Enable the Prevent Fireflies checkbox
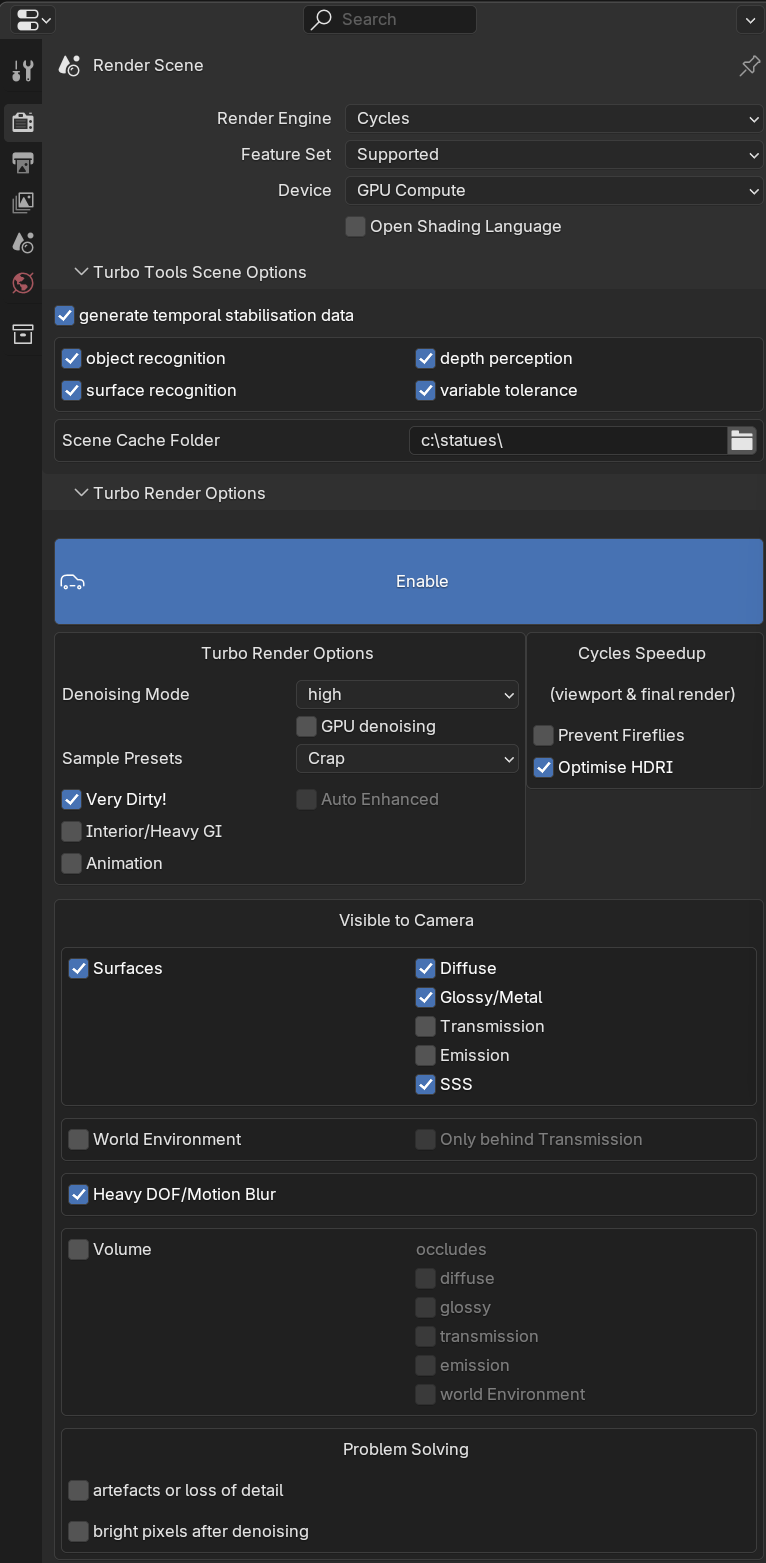Screen dimensions: 766x1563 click(x=544, y=736)
